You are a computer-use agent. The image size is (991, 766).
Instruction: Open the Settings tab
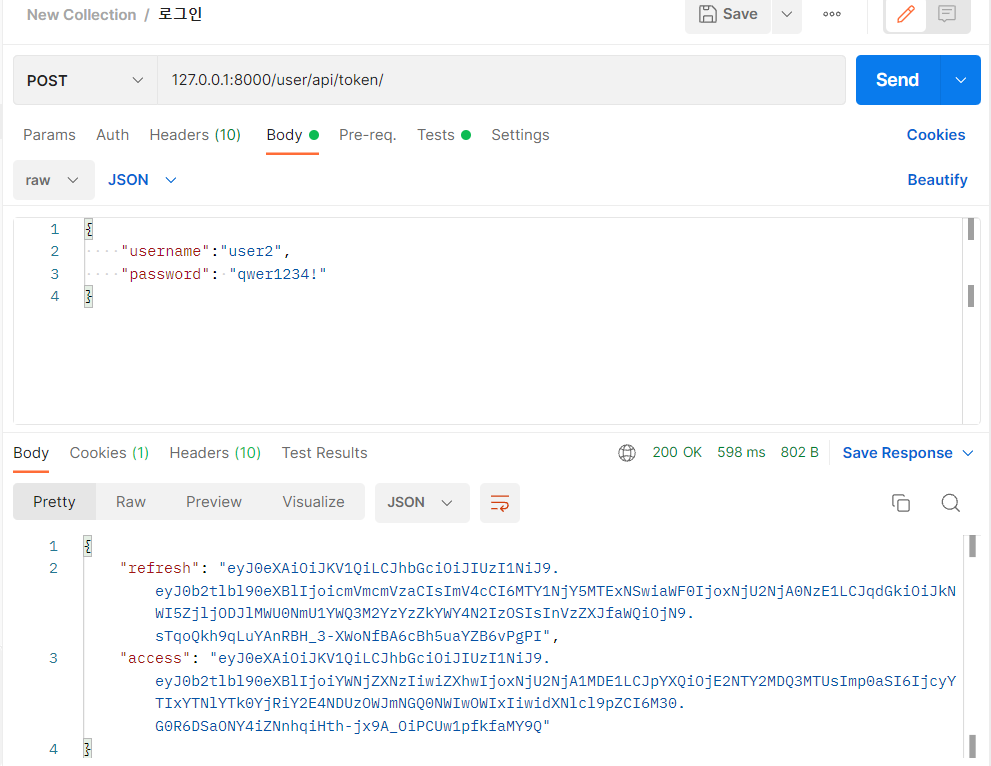coord(520,135)
